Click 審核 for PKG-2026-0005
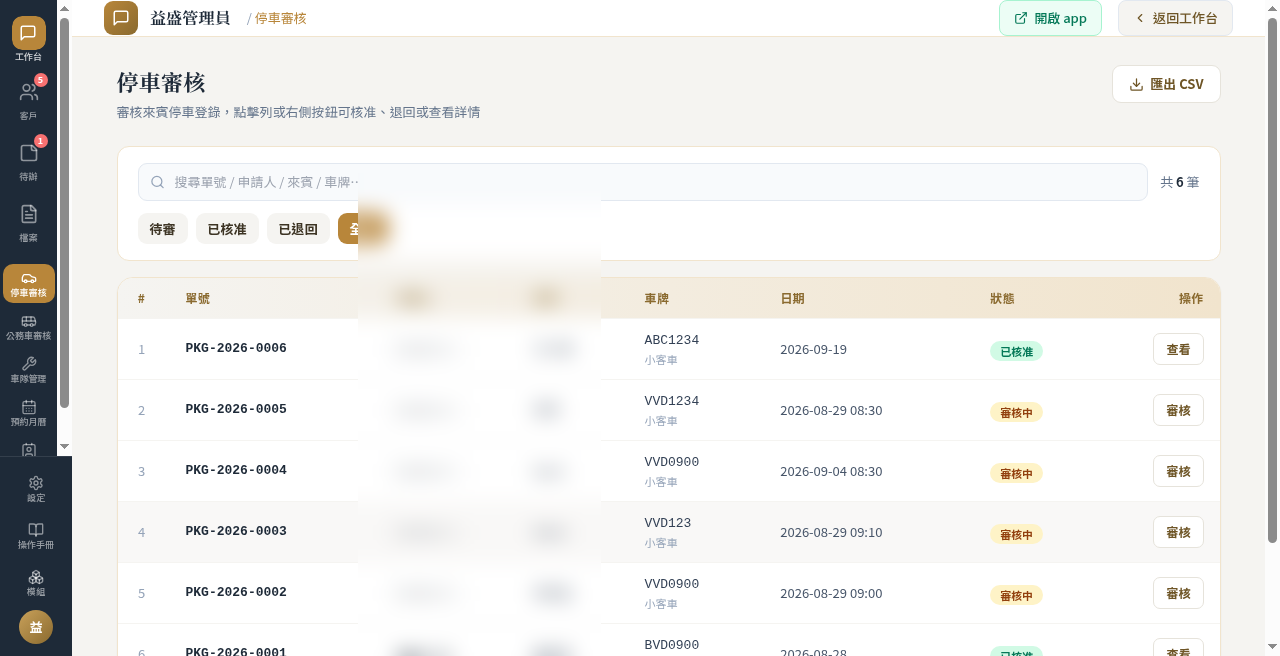Image resolution: width=1280 pixels, height=656 pixels. point(1178,410)
